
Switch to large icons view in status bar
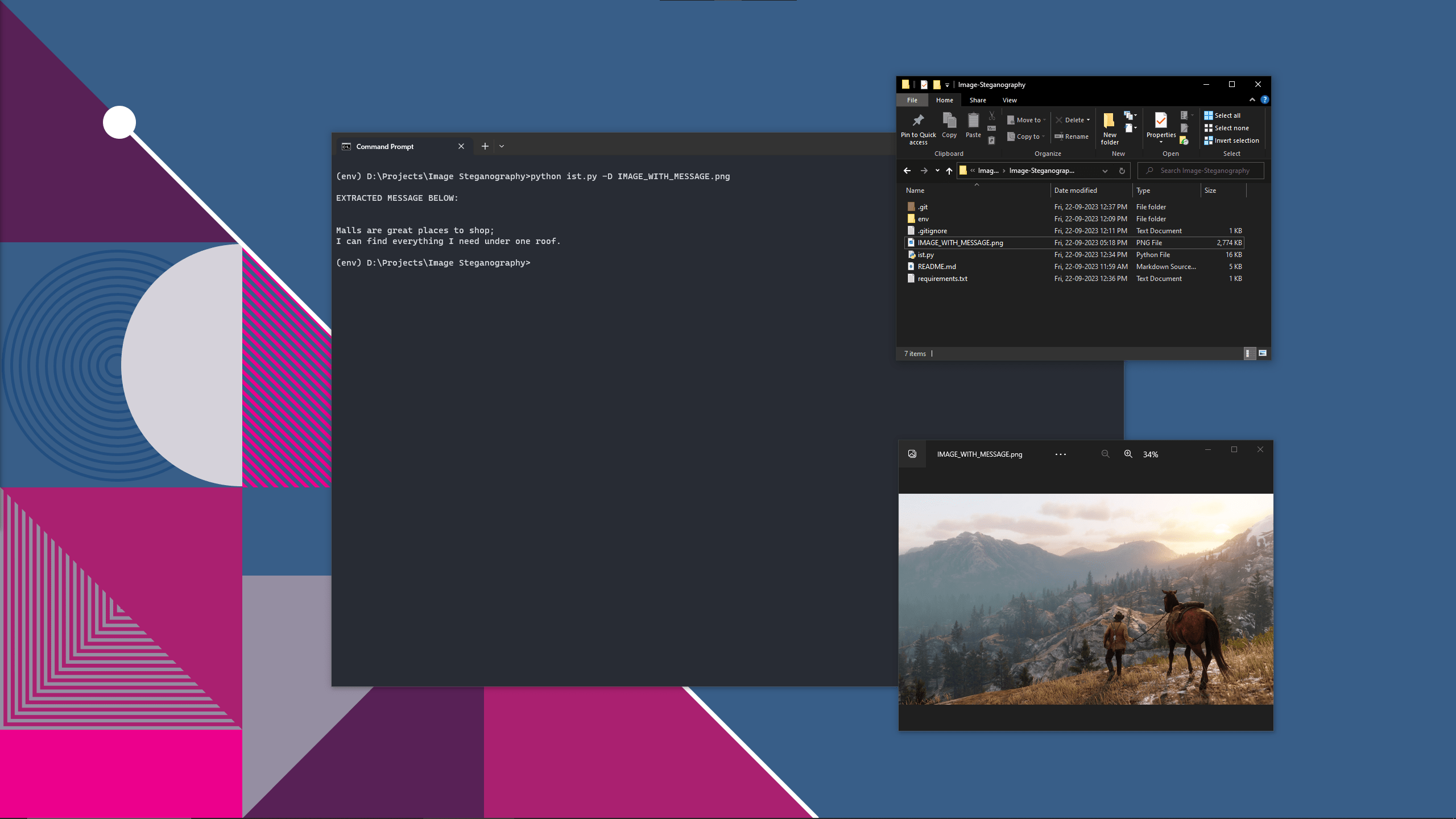tap(1263, 353)
